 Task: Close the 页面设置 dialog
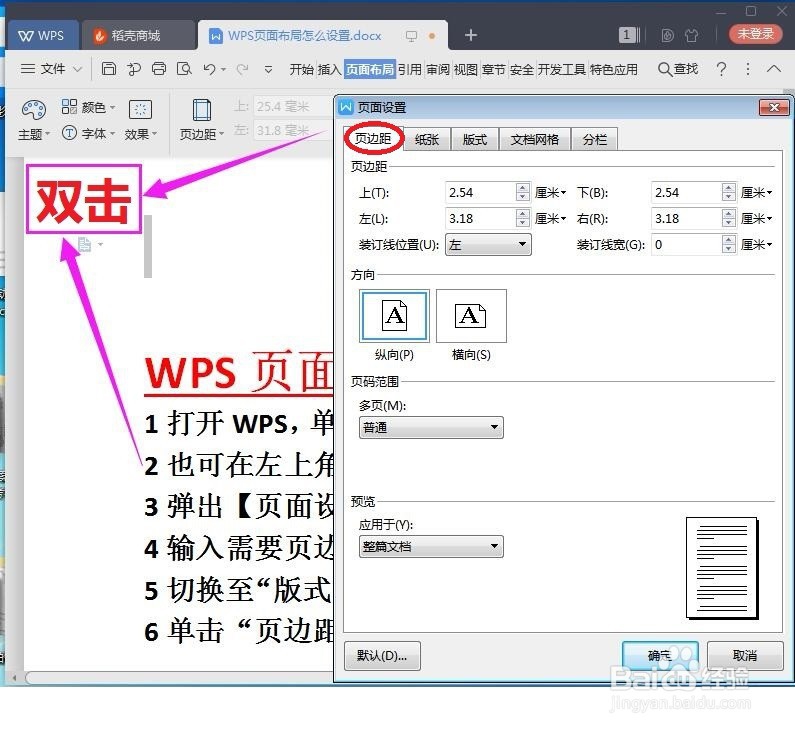click(x=774, y=107)
